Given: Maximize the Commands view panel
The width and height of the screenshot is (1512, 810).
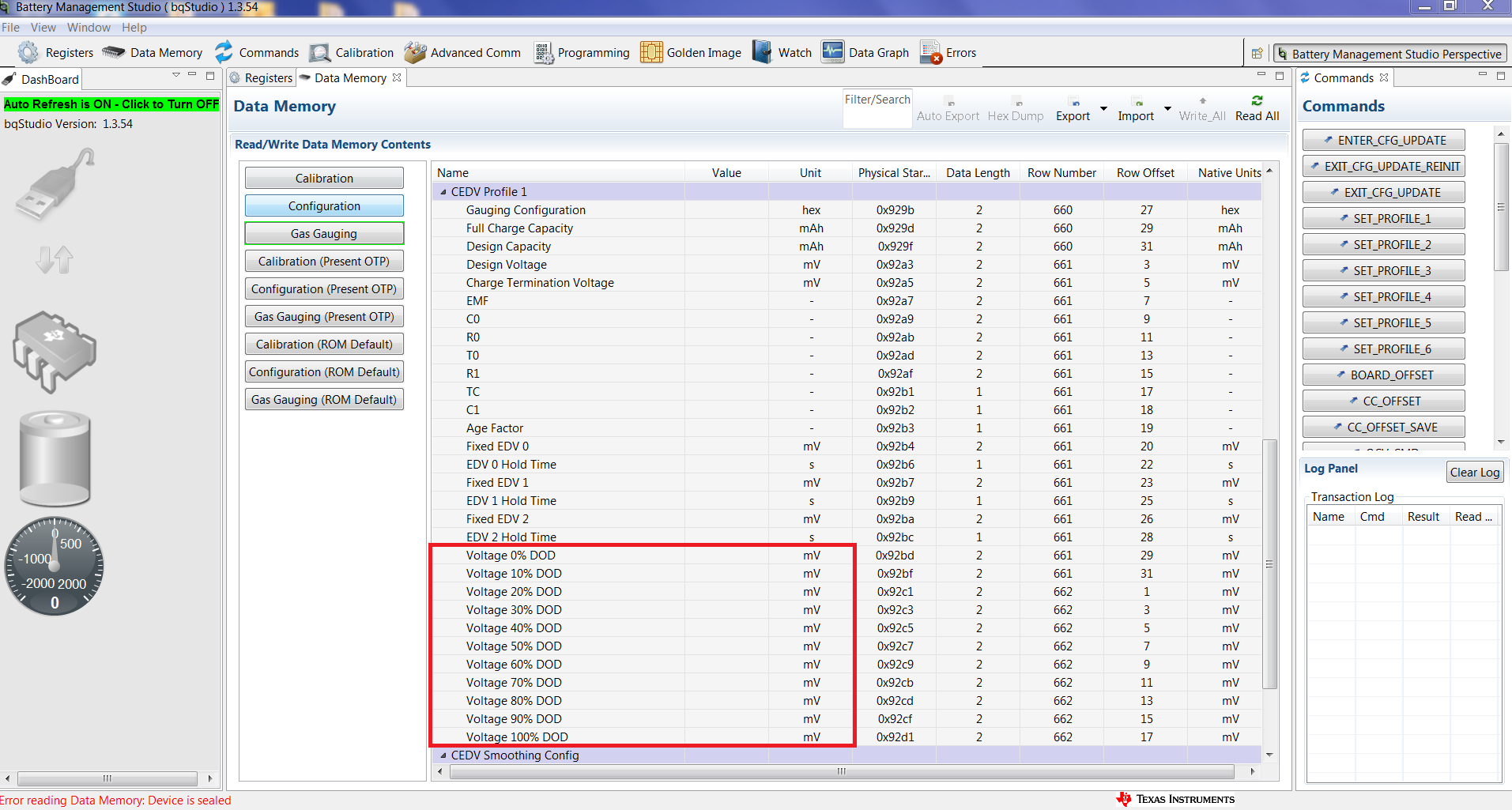Looking at the screenshot, I should (1501, 76).
